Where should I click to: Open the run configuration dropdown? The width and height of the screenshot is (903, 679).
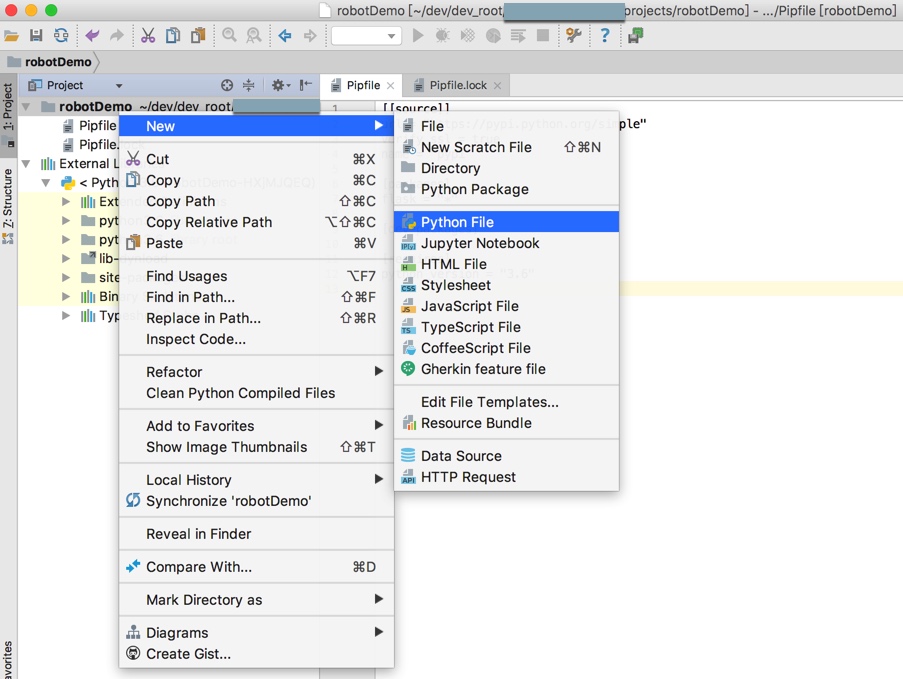[366, 36]
